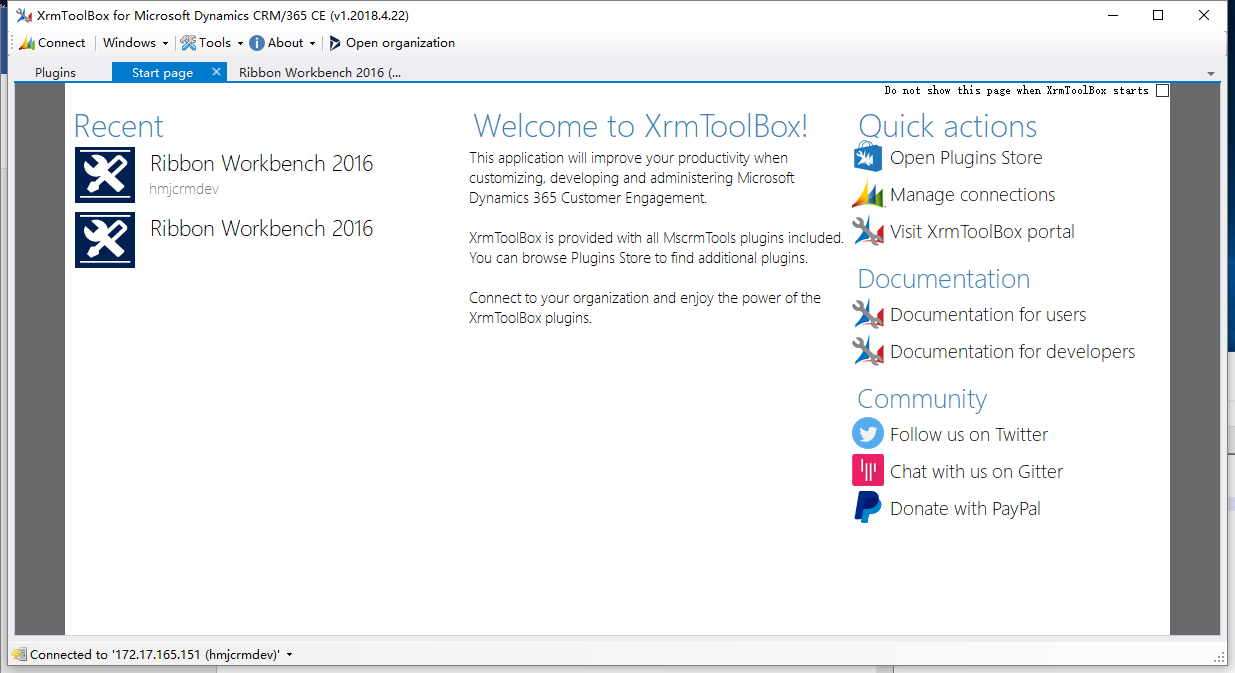This screenshot has height=673, width=1235.
Task: Click the Twitter bird icon
Action: [x=868, y=434]
